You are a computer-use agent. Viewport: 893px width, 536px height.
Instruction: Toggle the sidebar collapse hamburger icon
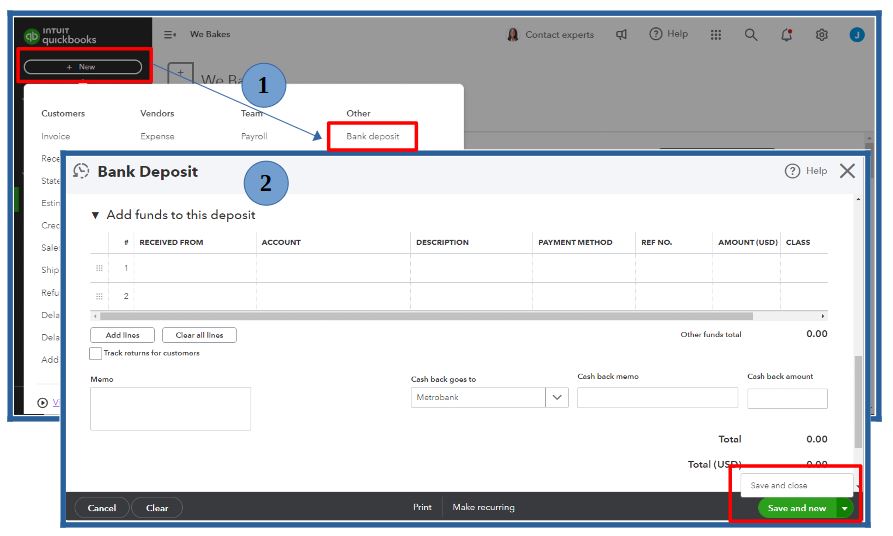170,35
